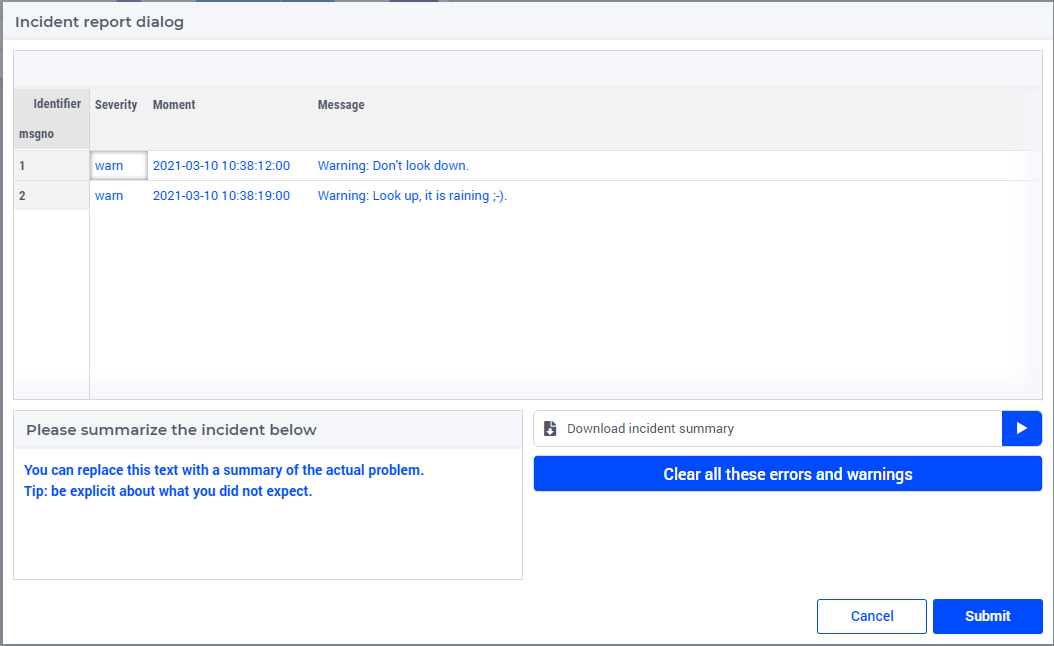Cancel the incident report dialog
This screenshot has height=646, width=1054.
click(x=872, y=616)
